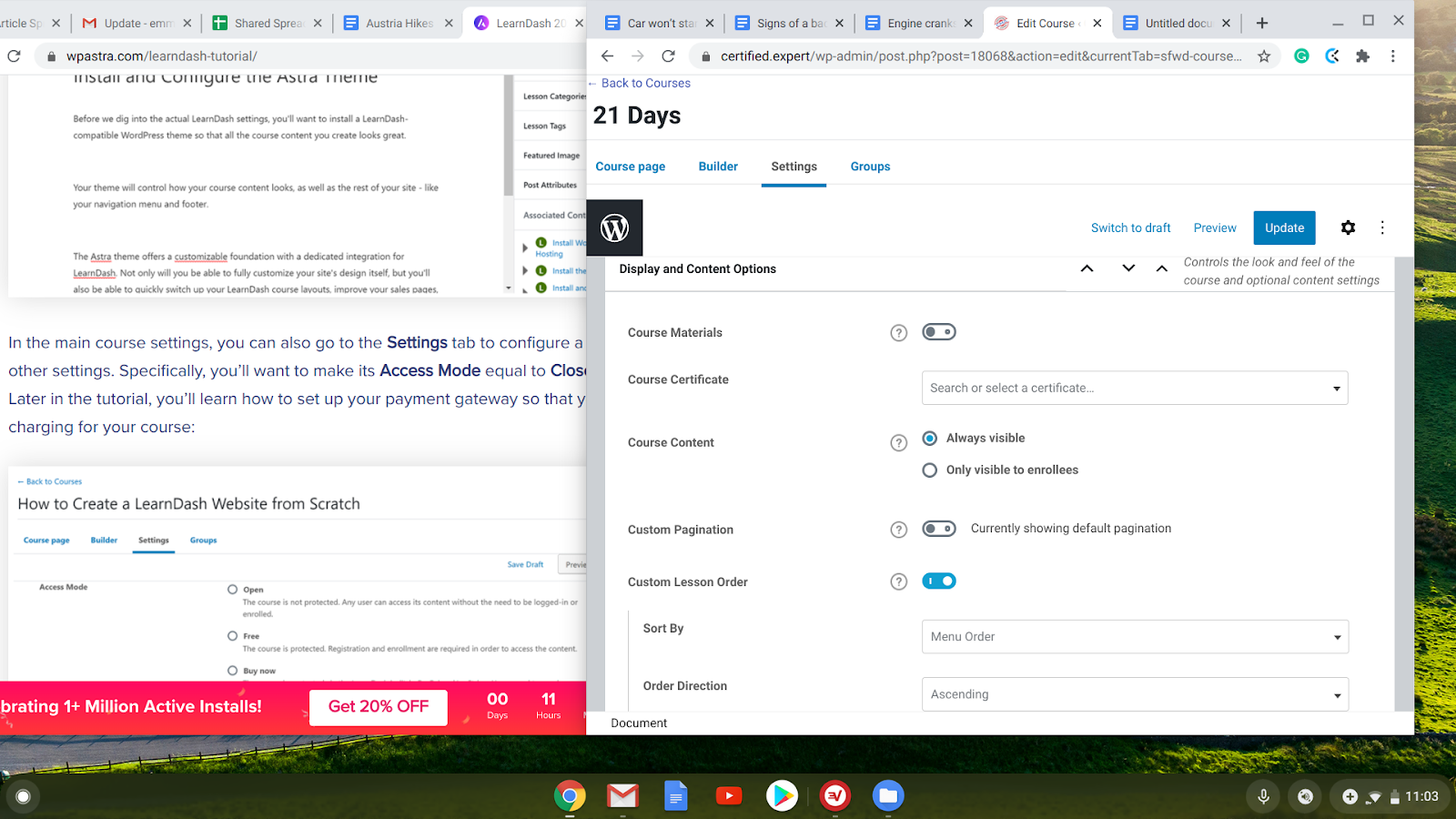Open Chrome from the shelf
This screenshot has height=819, width=1456.
[570, 796]
